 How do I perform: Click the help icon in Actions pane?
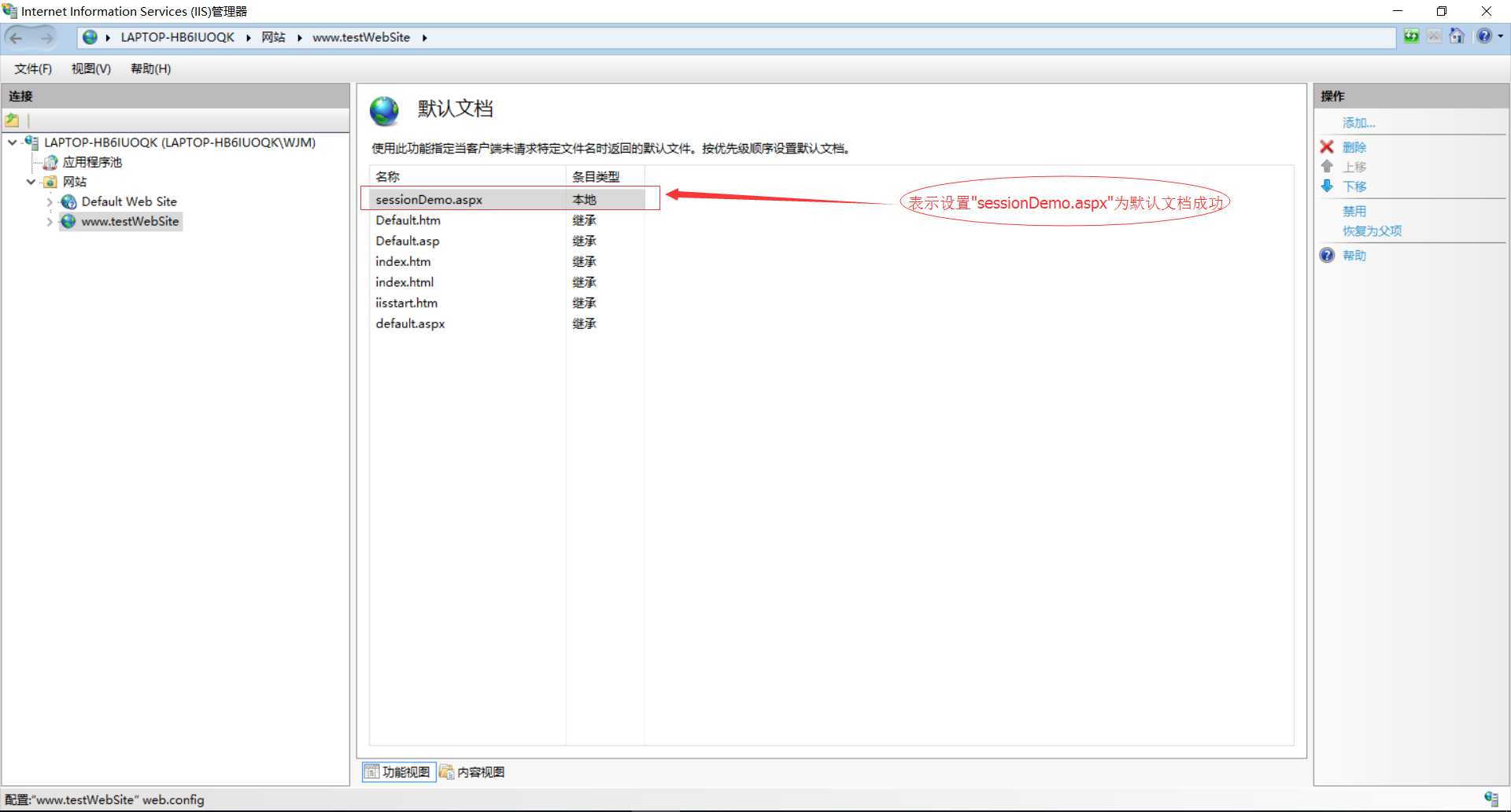coord(1327,256)
